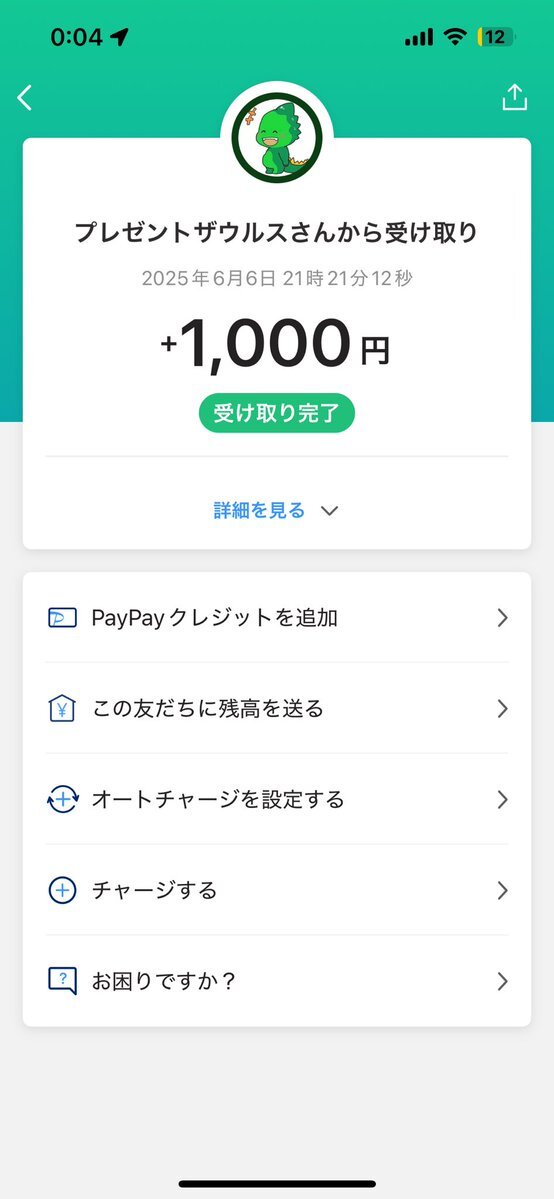Expand details with 詳細を見る
554x1199 pixels.
click(259, 511)
